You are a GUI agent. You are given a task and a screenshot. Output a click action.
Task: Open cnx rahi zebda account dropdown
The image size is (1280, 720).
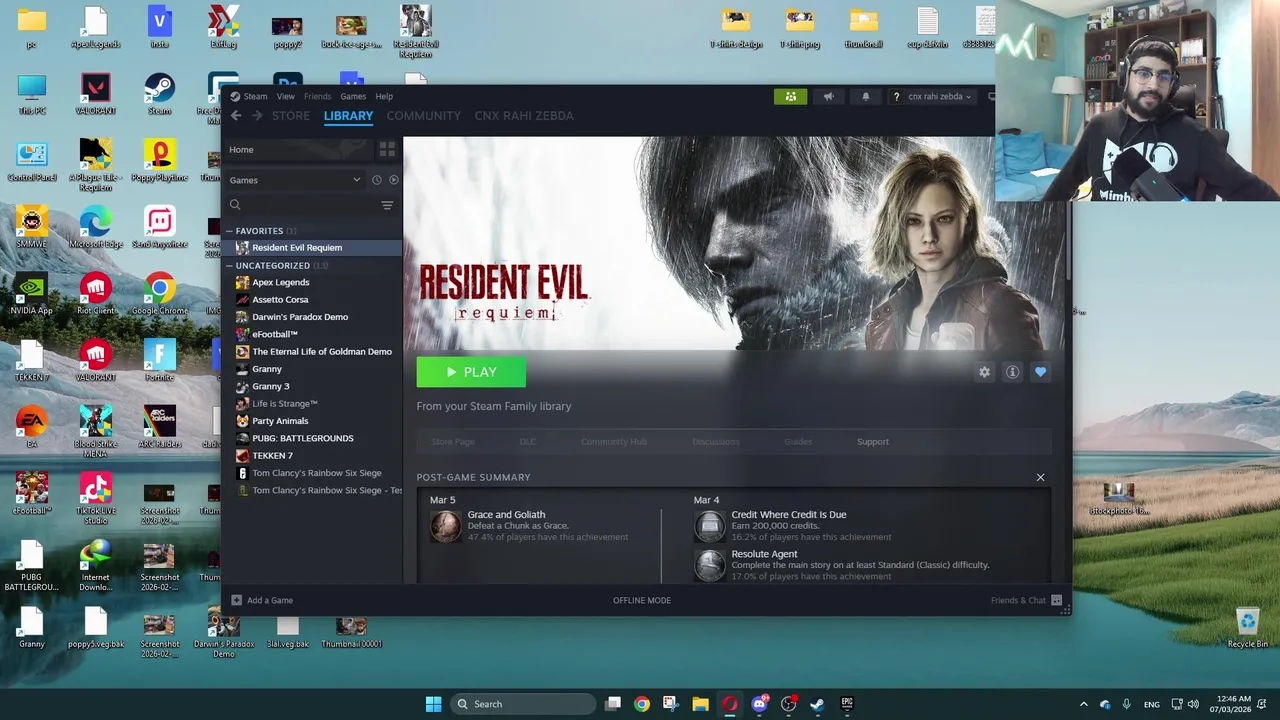[939, 96]
